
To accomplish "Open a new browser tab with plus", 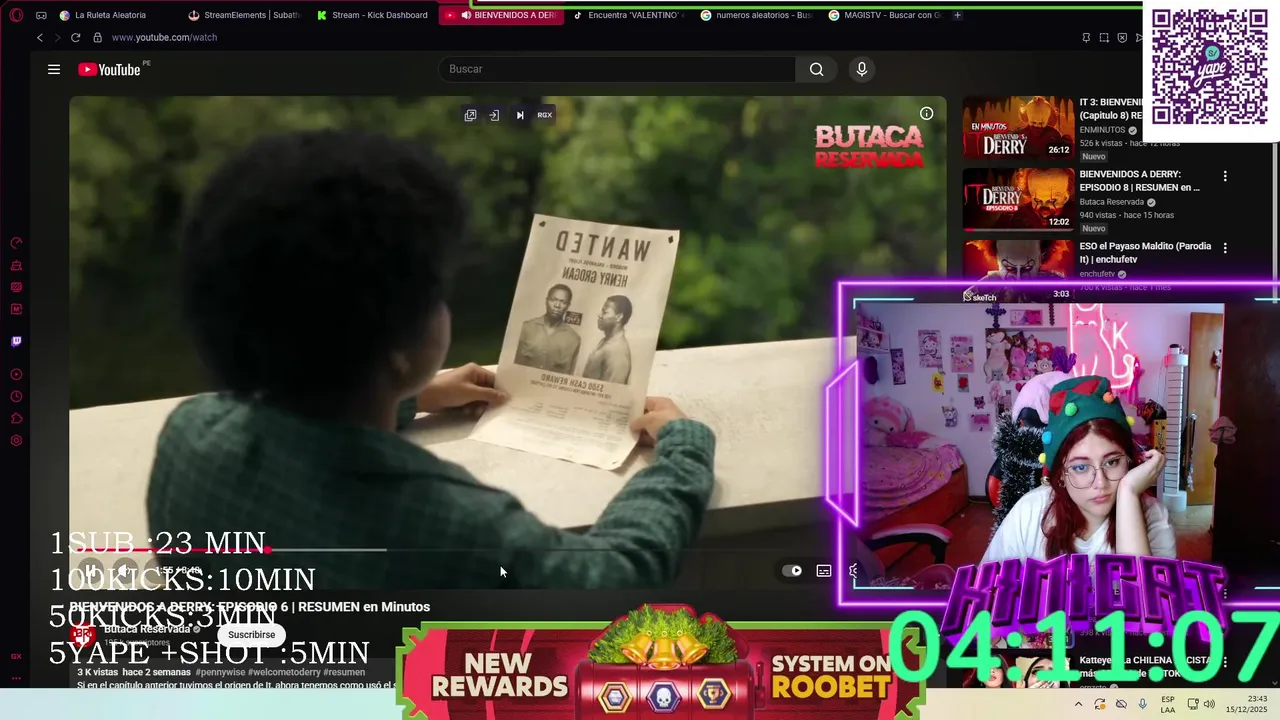I will coord(957,15).
